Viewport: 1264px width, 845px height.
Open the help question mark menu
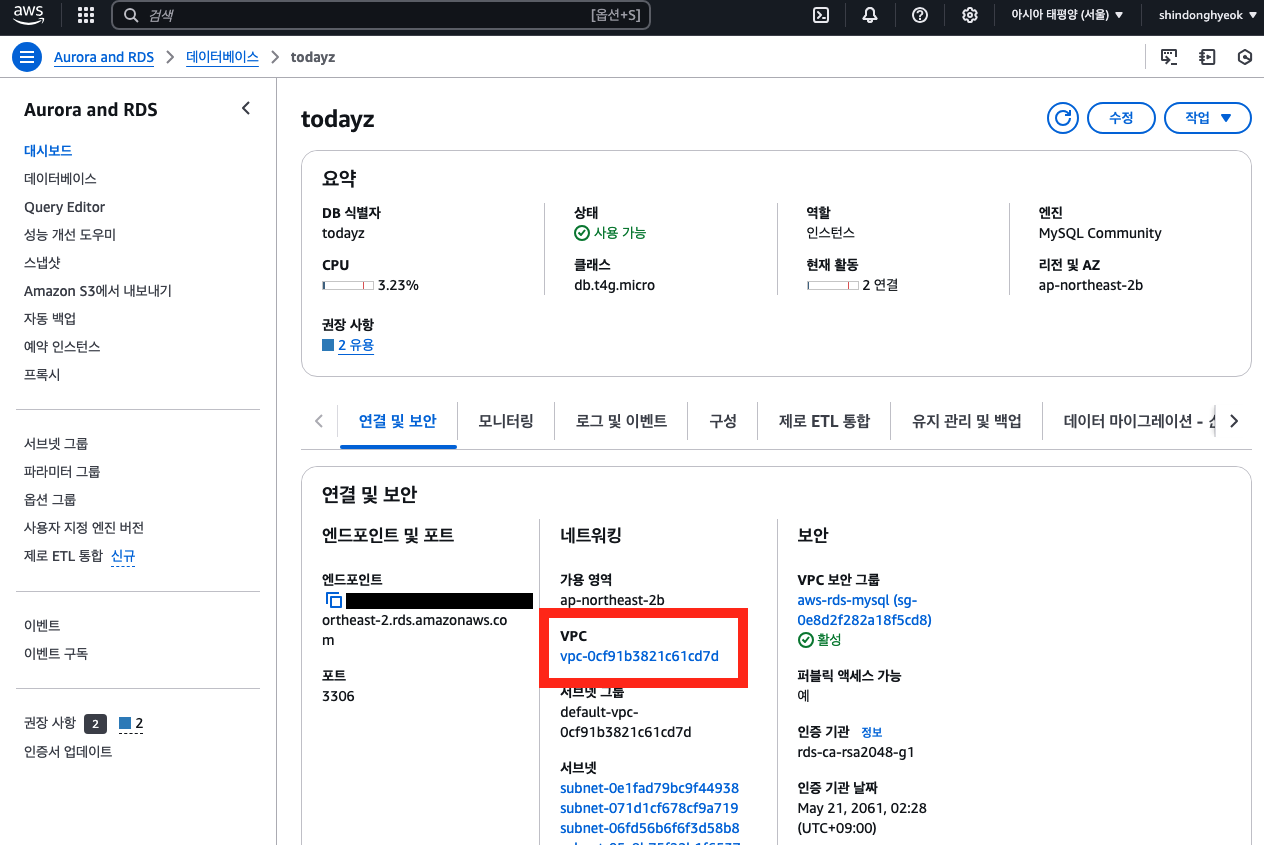click(x=920, y=15)
